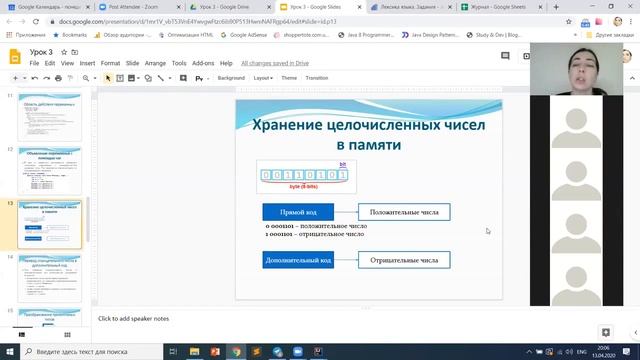640x360 pixels.
Task: Insert a text box
Action: [x=120, y=78]
